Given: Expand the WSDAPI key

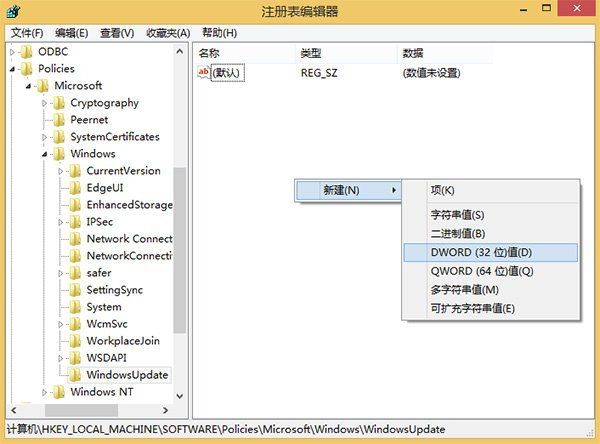Looking at the screenshot, I should click(60, 358).
